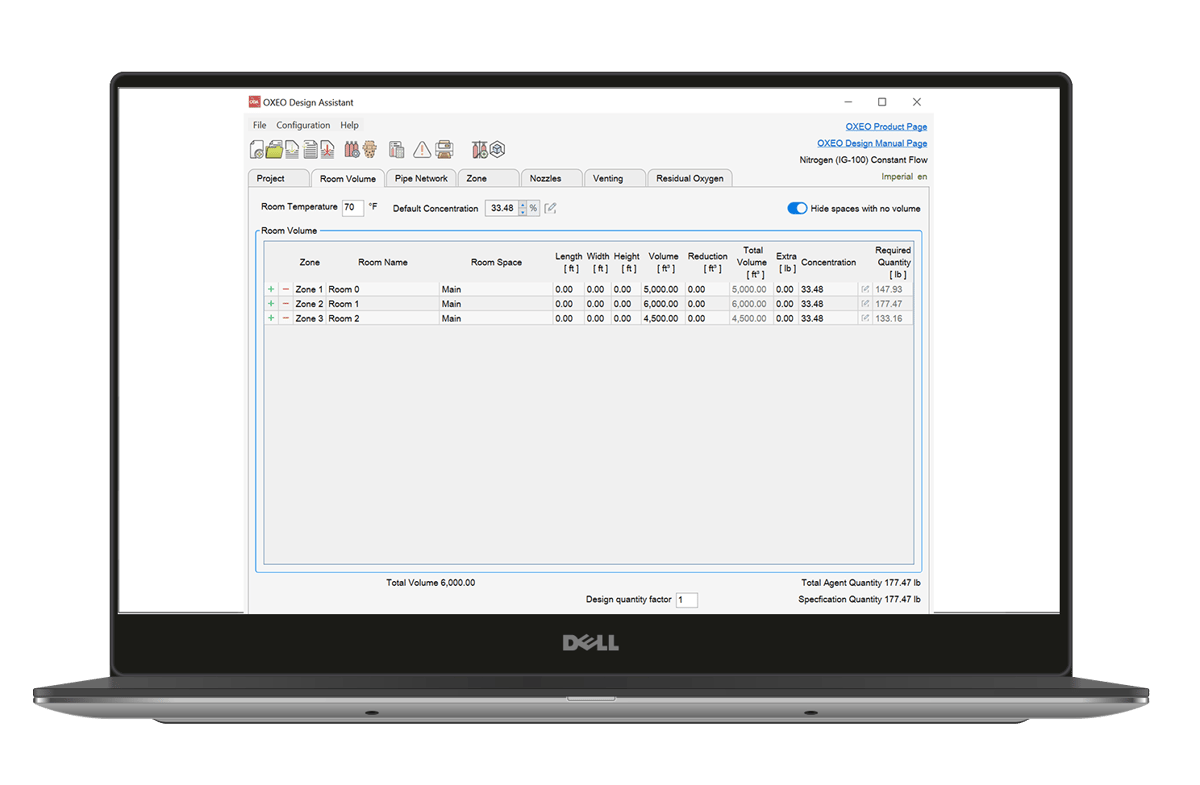Viewport: 1200px width, 785px height.
Task: Click the brown nozzle toolbar icon
Action: [x=369, y=150]
